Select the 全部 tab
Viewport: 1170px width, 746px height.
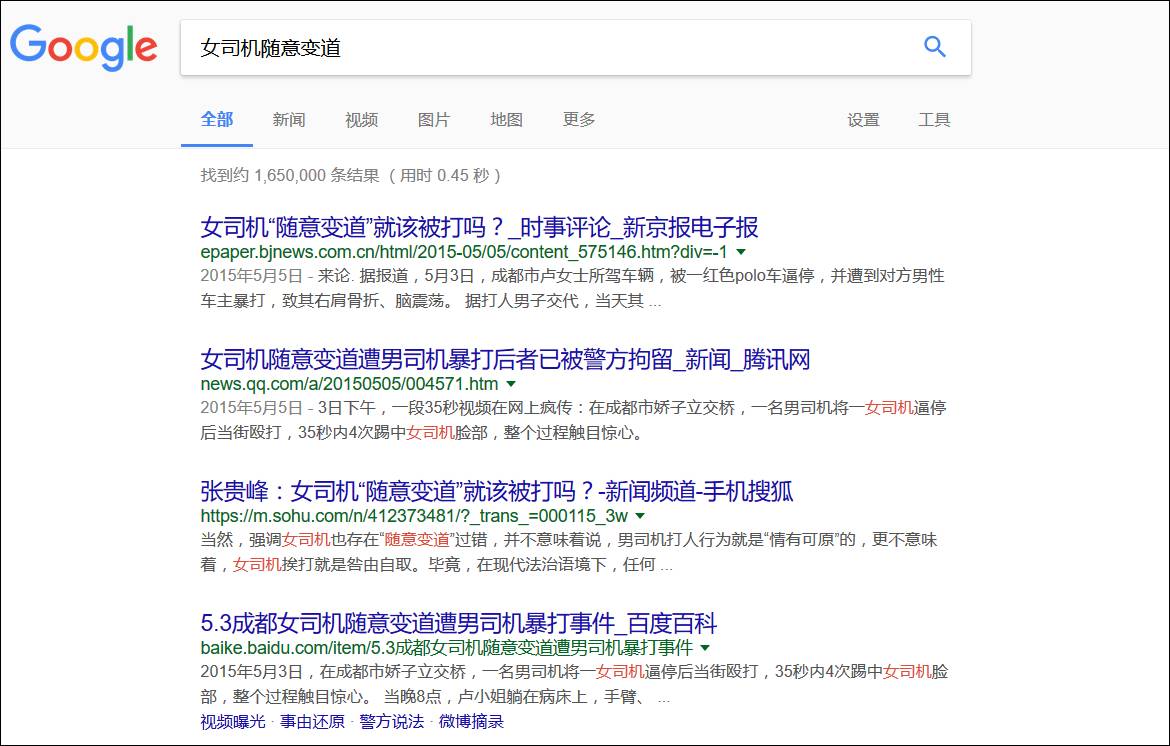(x=217, y=119)
